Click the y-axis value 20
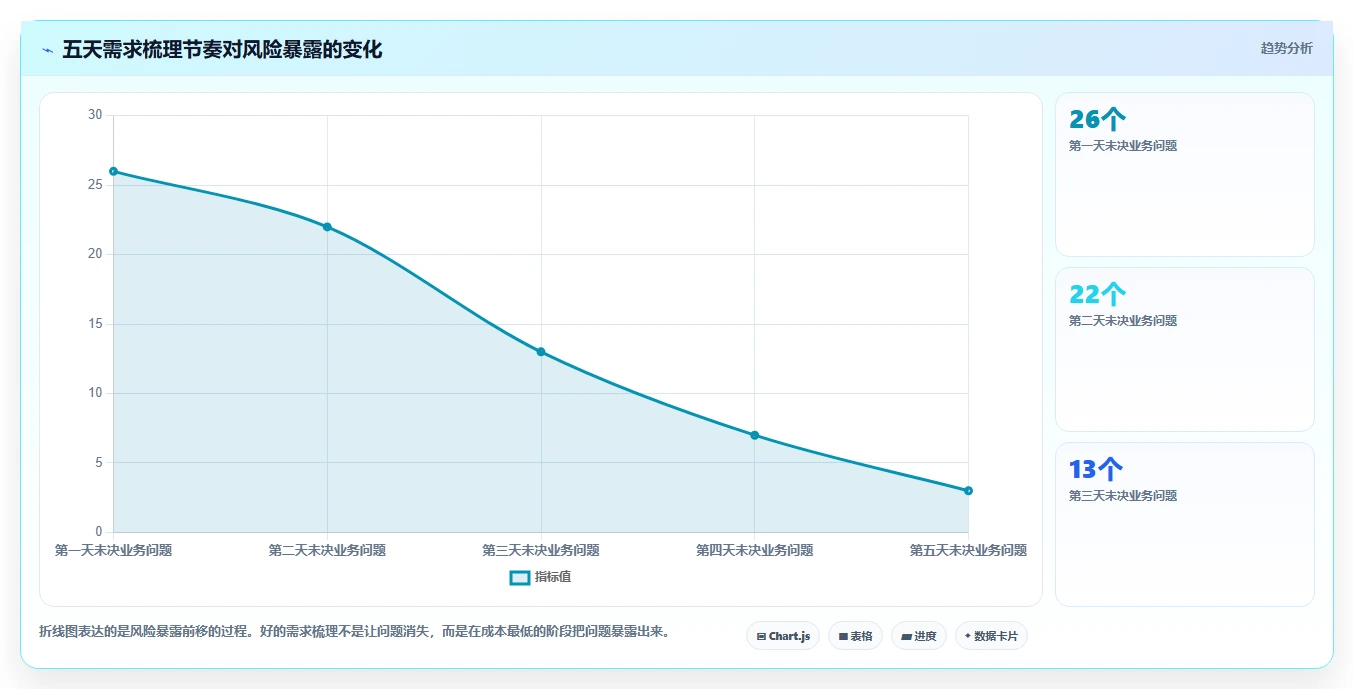The image size is (1354, 689). pos(95,254)
